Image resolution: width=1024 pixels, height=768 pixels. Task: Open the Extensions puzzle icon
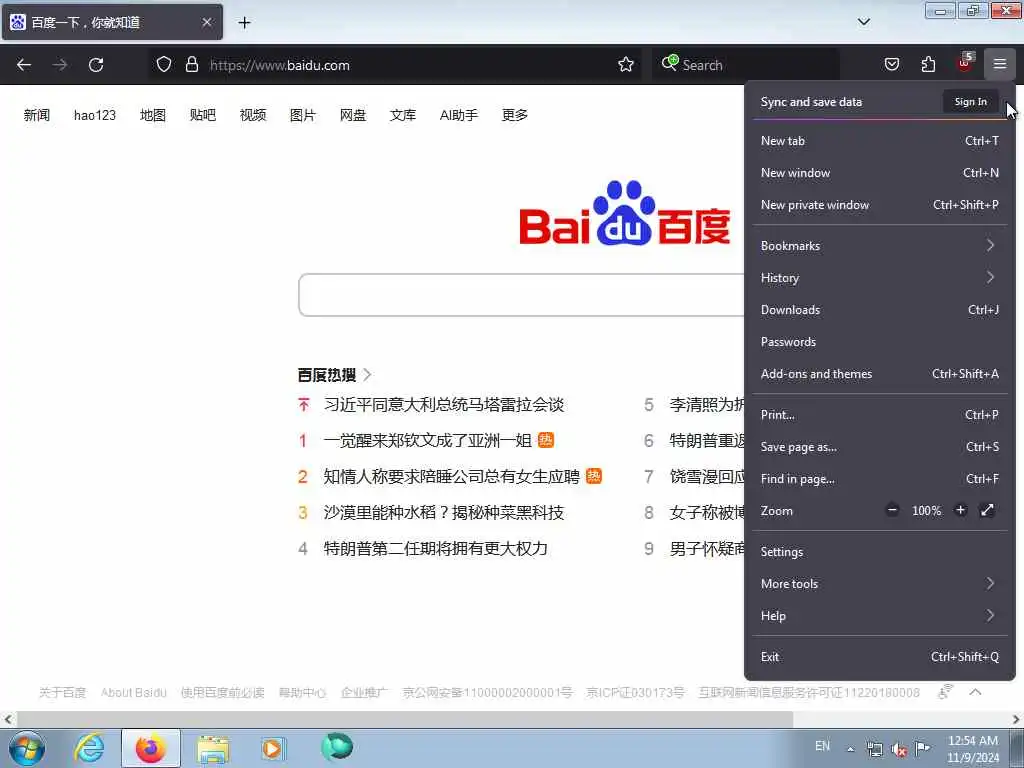click(x=928, y=64)
